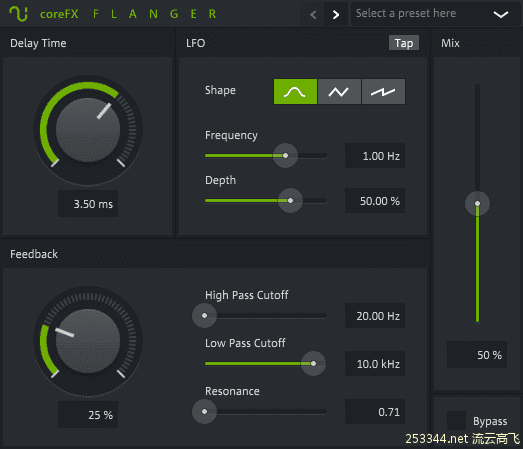Open the preset selection dropdown
Image resolution: width=523 pixels, height=449 pixels.
[435, 14]
